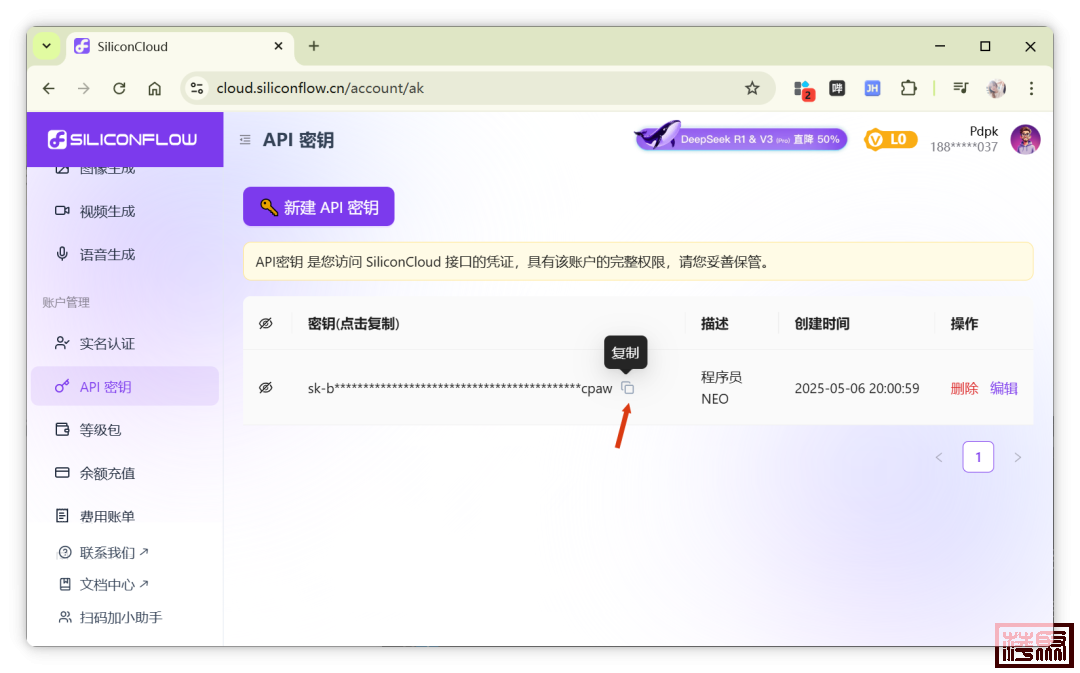Viewport: 1080px width, 673px height.
Task: Click the SiliconFlow logo
Action: 123,140
